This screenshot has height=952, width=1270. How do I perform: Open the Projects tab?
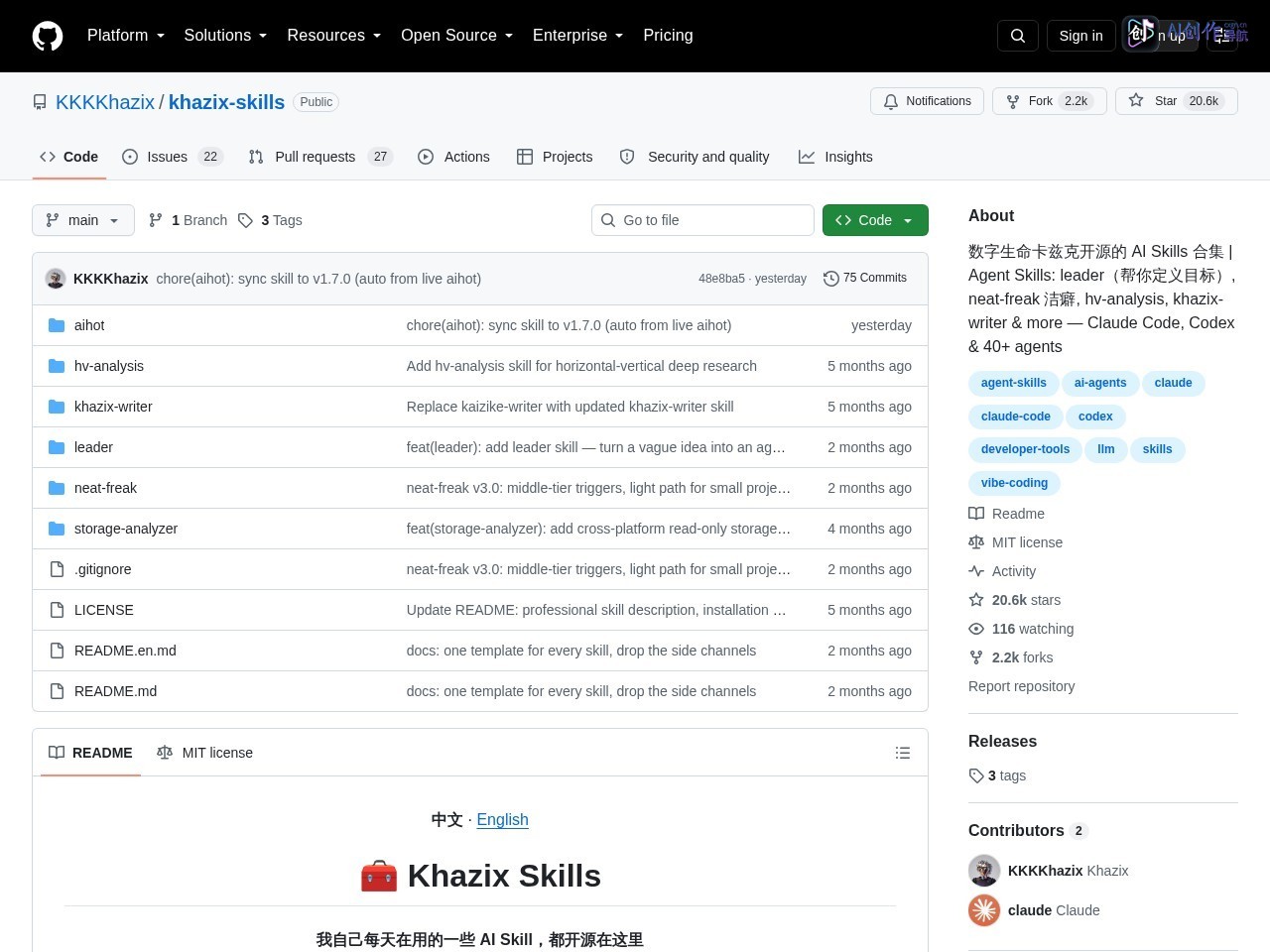(555, 157)
